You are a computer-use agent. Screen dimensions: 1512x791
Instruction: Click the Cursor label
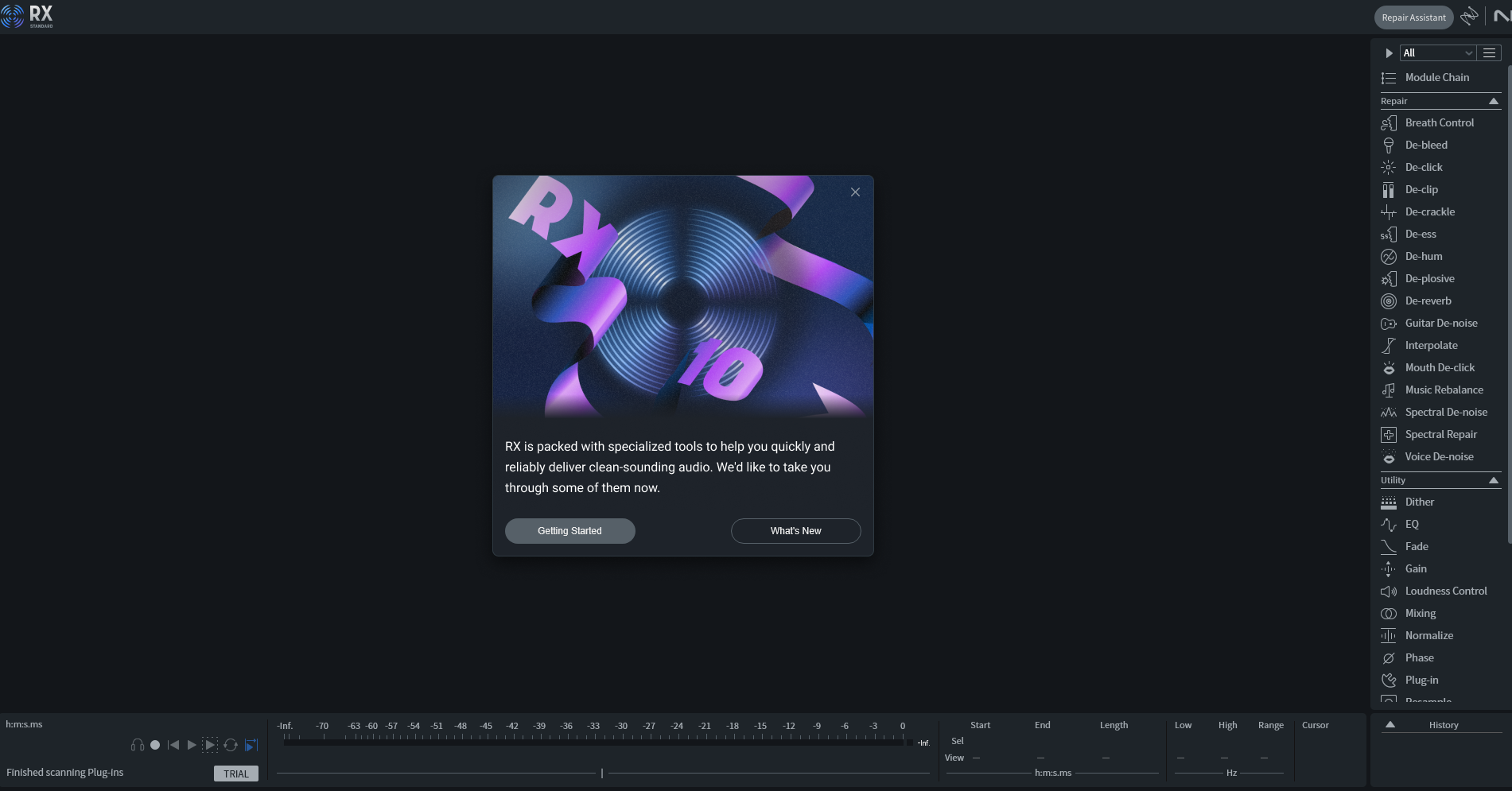pos(1315,725)
